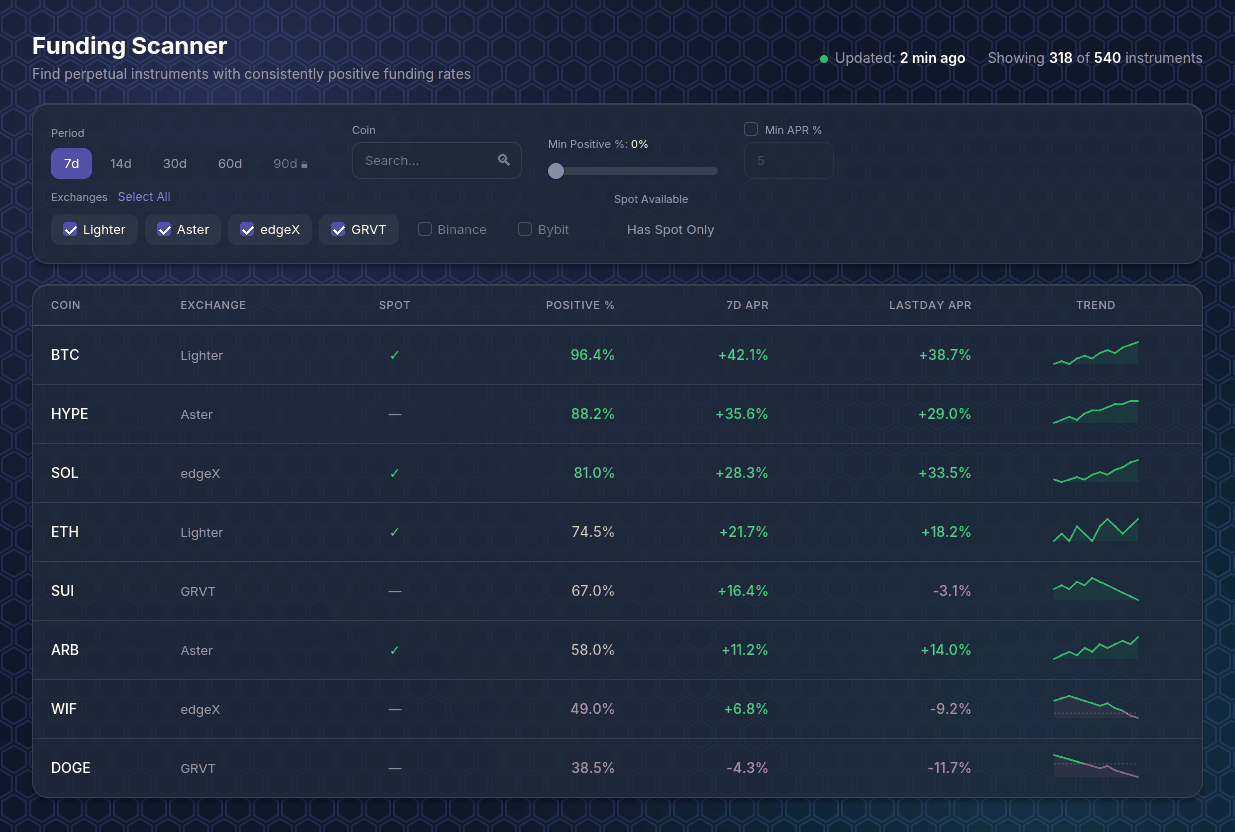Click the TREND column header
The width and height of the screenshot is (1235, 832).
point(1096,305)
